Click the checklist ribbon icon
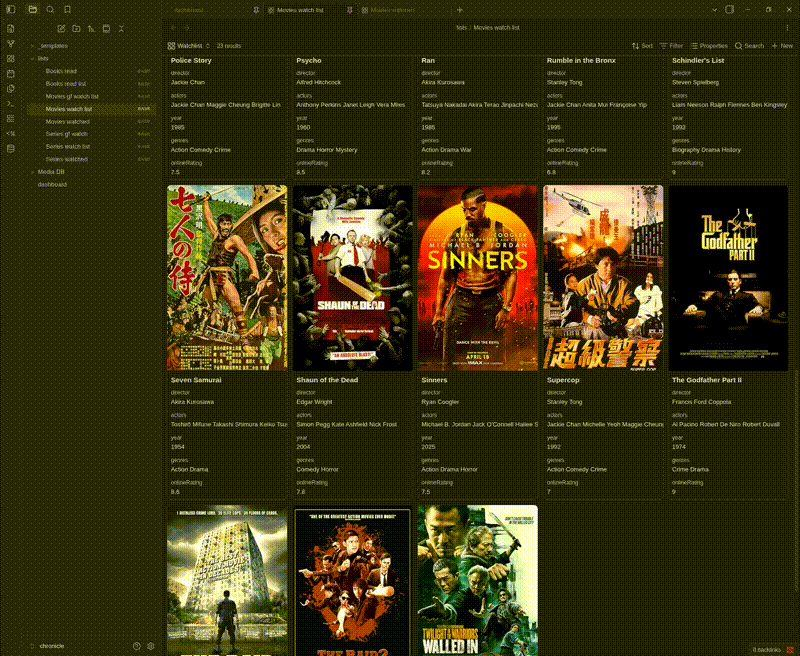The width and height of the screenshot is (800, 656). pyautogui.click(x=11, y=118)
